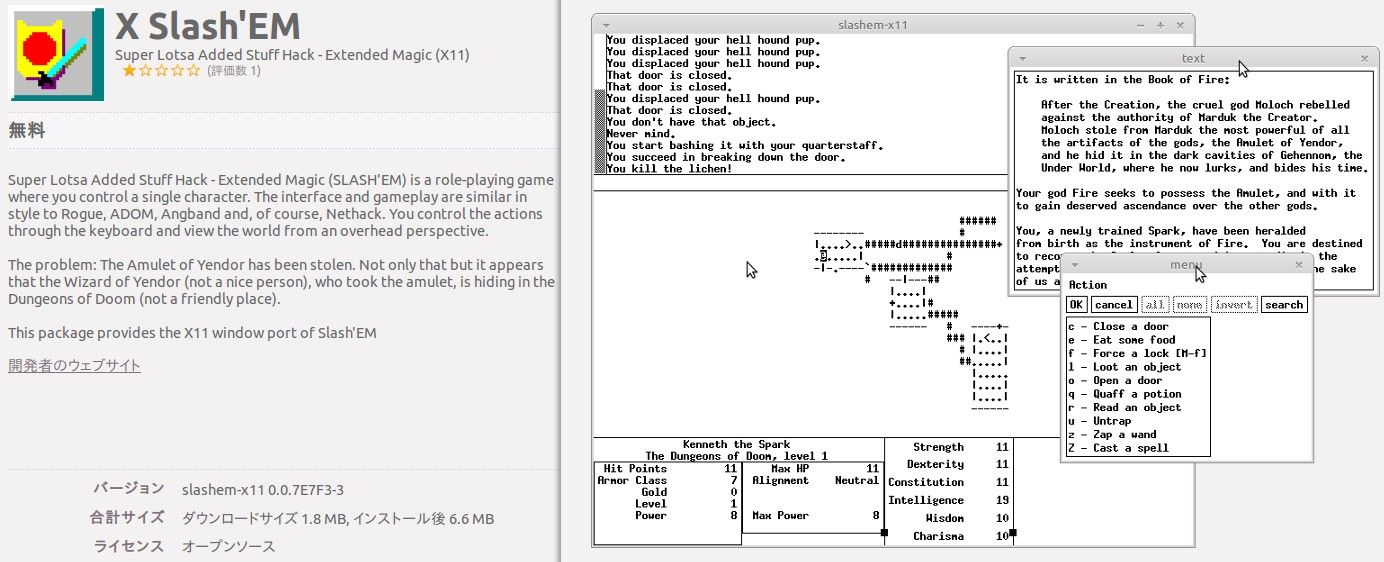Screen dimensions: 1384x562
Task: Select 'r - Read an object' action
Action: 1138,407
